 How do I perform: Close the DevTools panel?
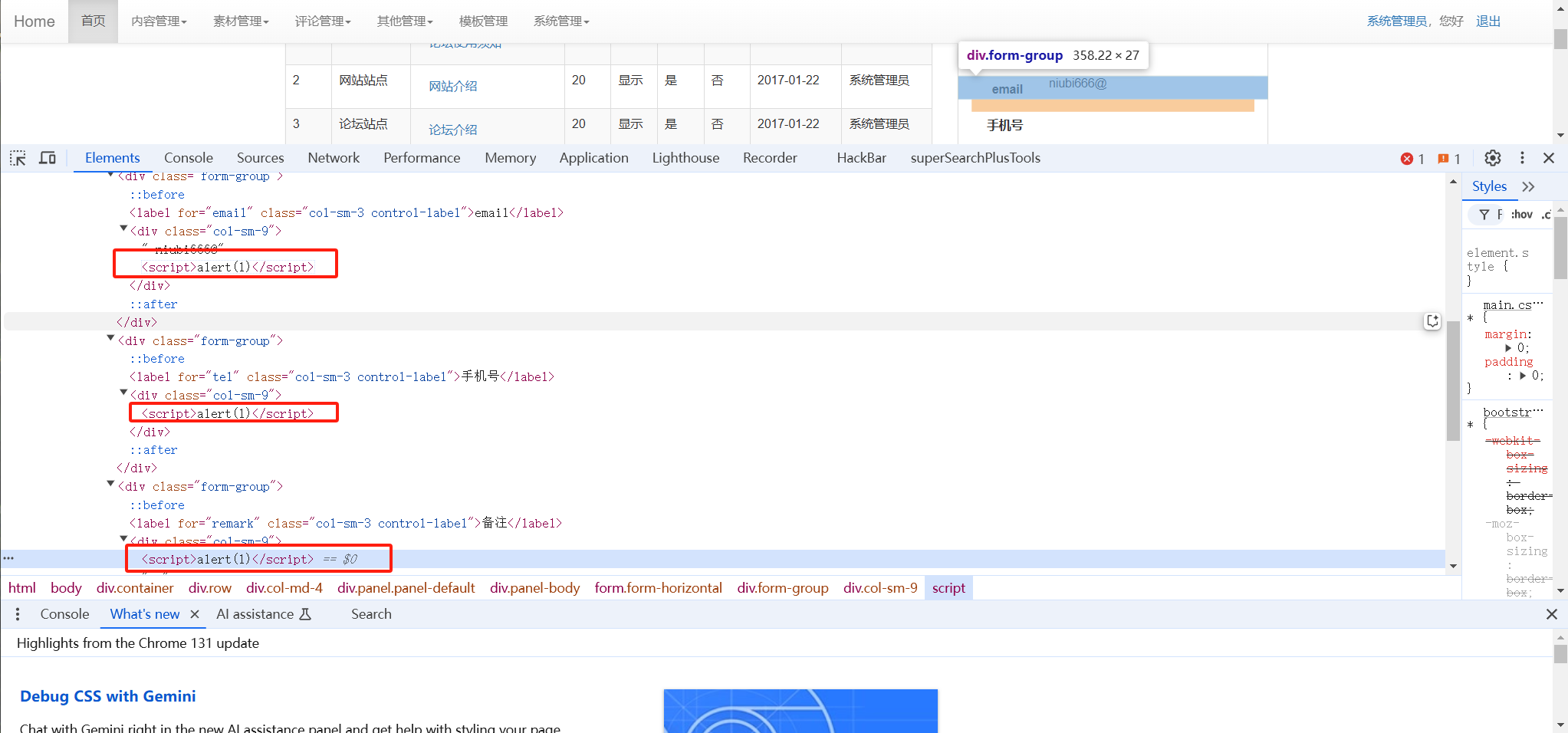point(1549,158)
